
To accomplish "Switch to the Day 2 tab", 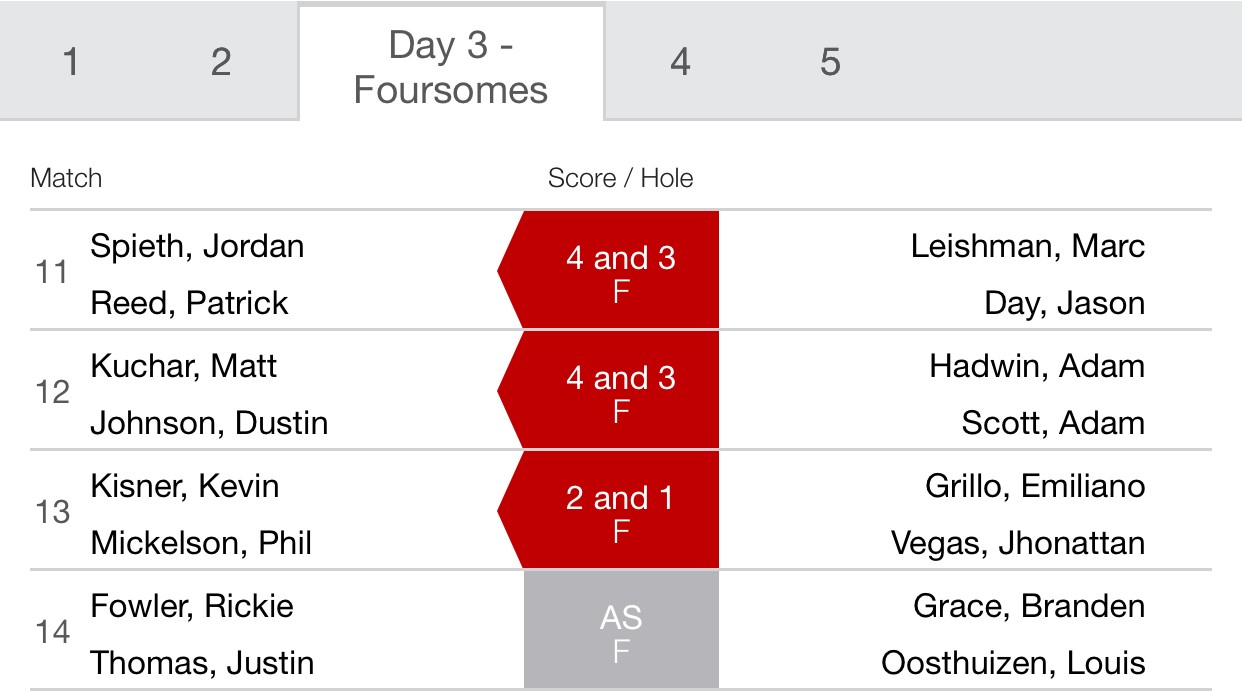I will click(x=221, y=62).
